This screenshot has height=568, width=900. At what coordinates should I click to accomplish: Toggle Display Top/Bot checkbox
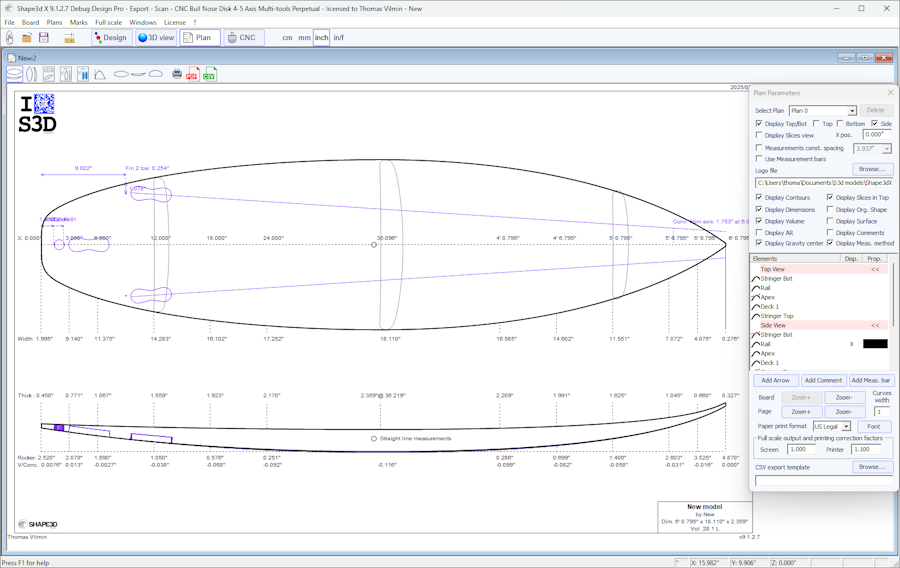(x=759, y=123)
